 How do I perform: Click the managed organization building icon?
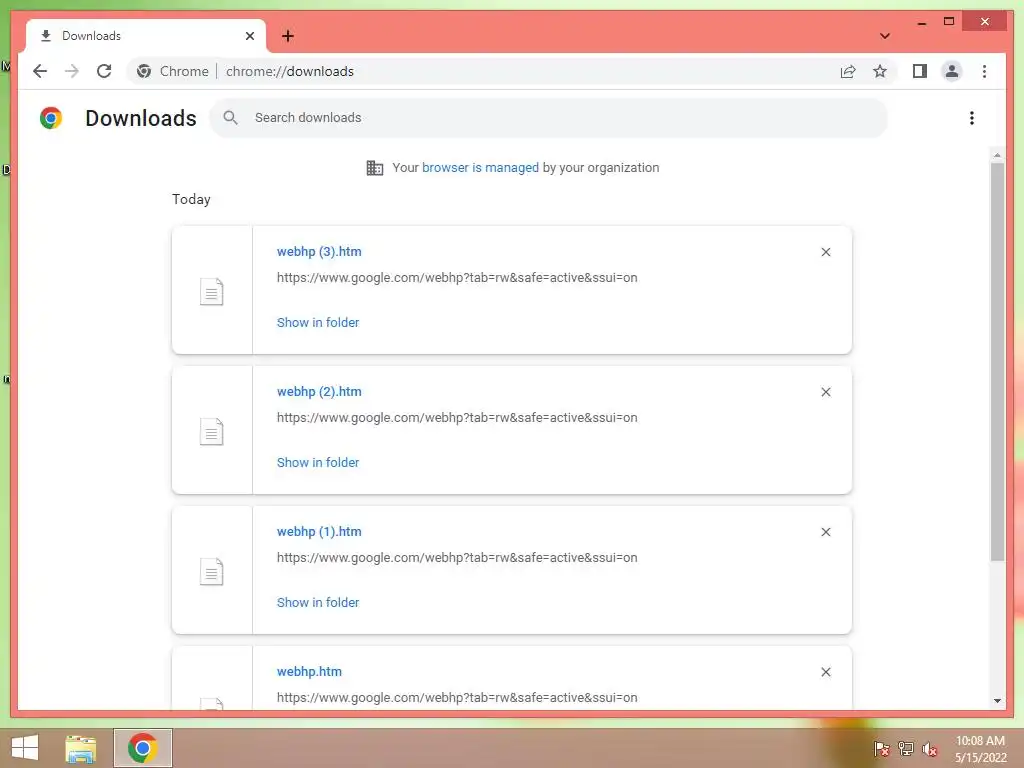375,168
